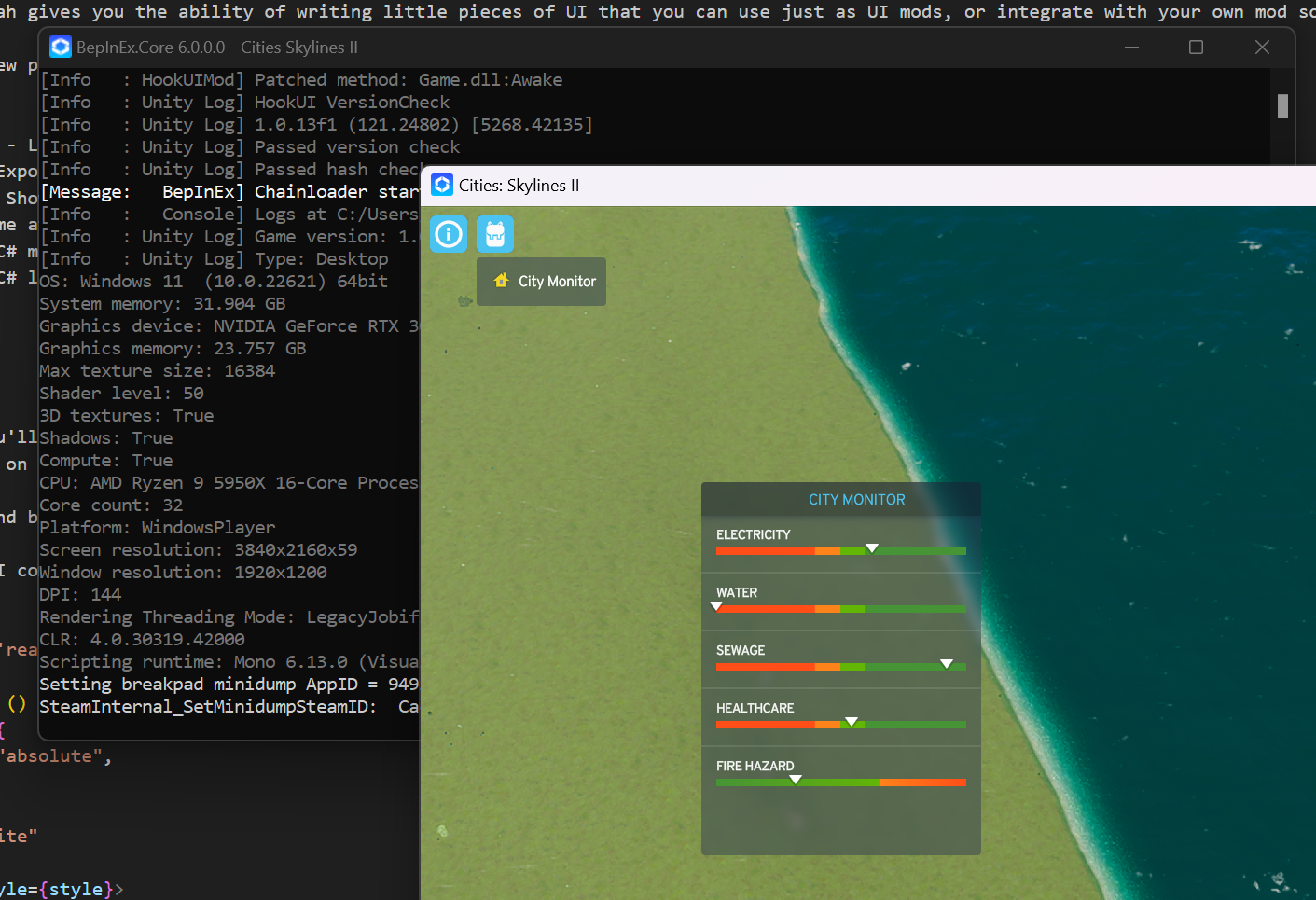Select the WATER label
The width and height of the screenshot is (1316, 900).
[737, 592]
